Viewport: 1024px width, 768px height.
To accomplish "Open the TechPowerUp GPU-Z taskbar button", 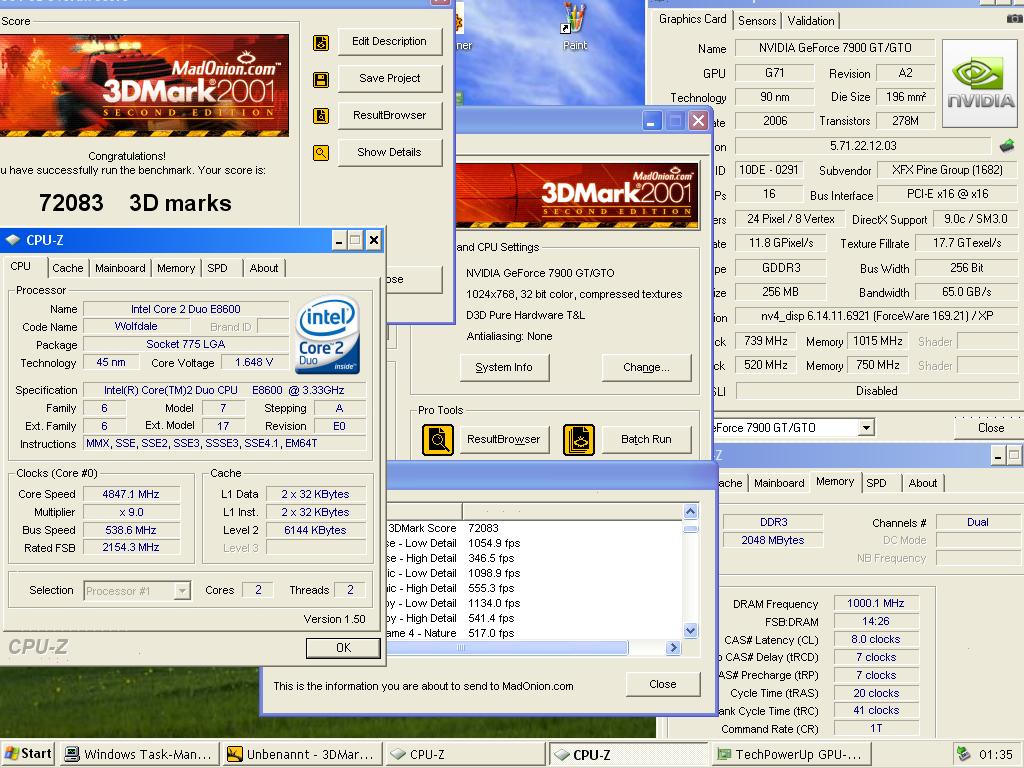I will coord(790,754).
